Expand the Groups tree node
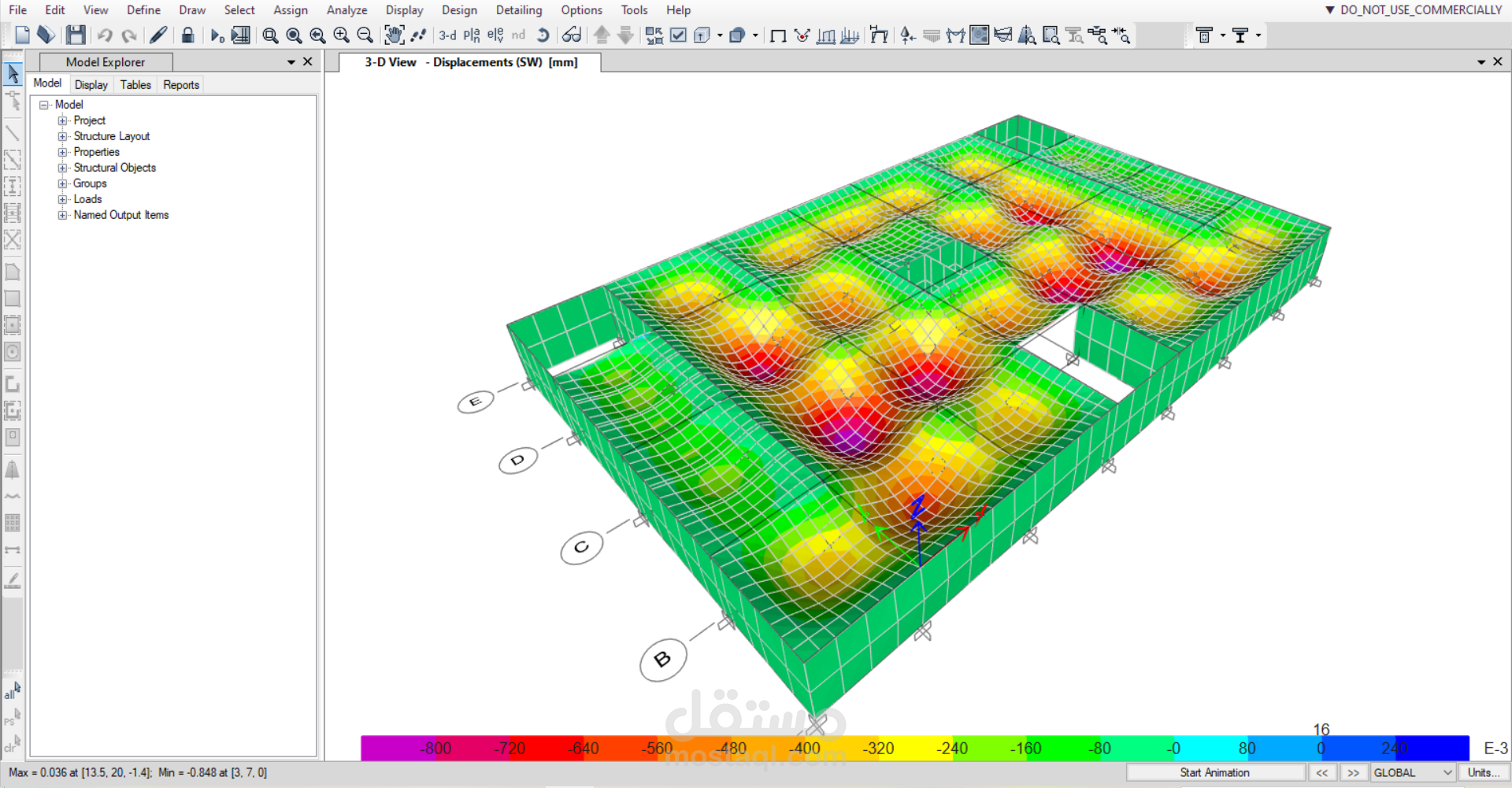Image resolution: width=1512 pixels, height=788 pixels. point(62,183)
